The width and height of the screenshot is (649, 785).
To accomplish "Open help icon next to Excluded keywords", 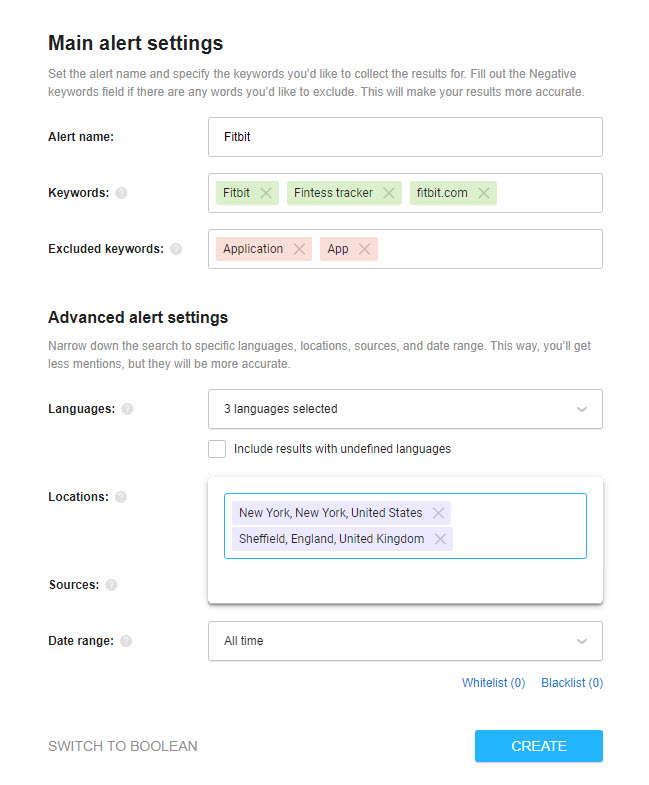I will click(176, 249).
